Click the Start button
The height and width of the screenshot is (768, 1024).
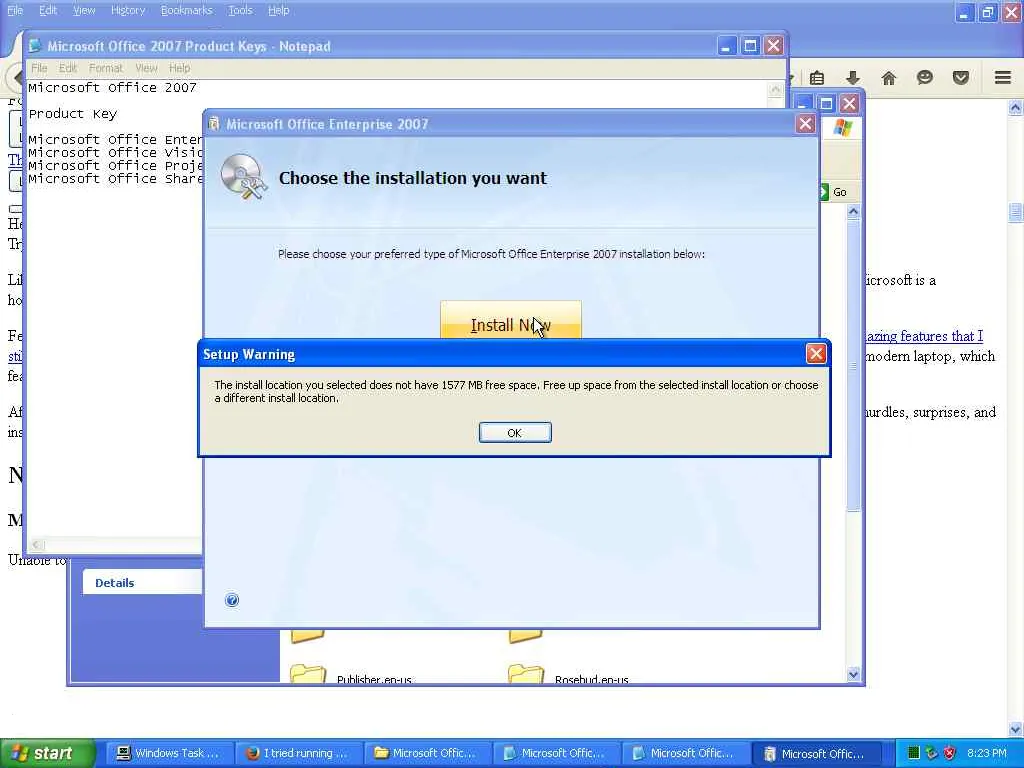(x=47, y=753)
